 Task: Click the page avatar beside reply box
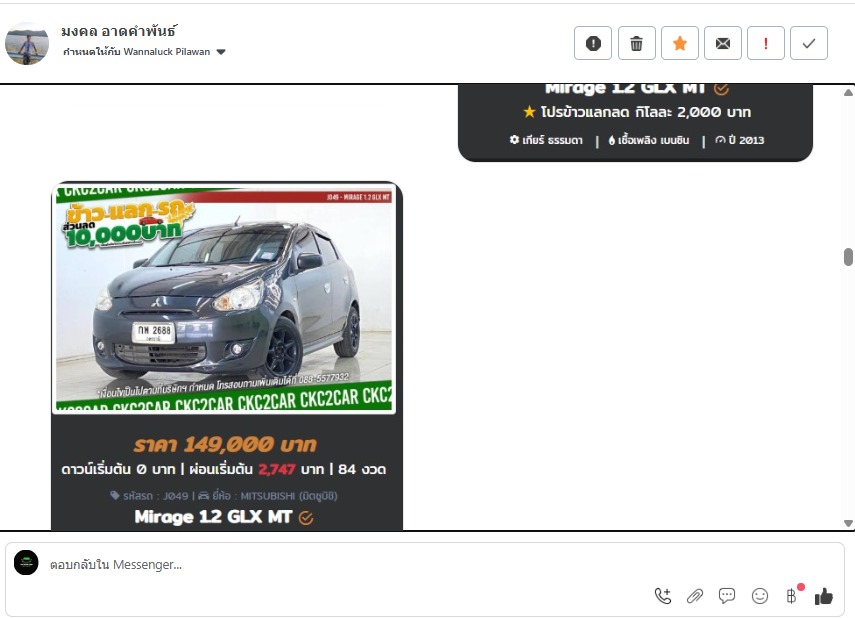tap(26, 563)
